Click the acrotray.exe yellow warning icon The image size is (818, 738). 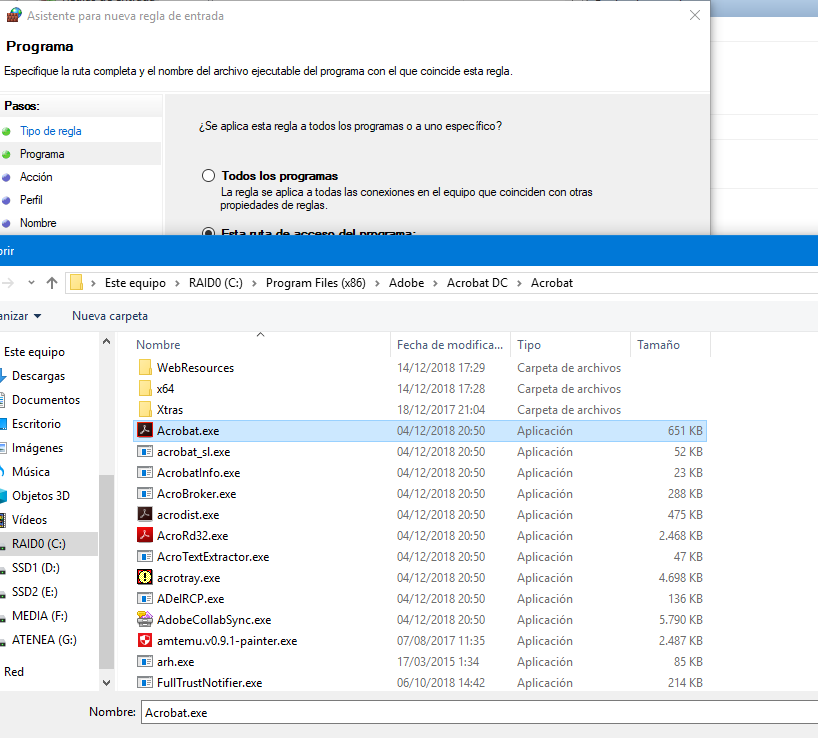145,577
